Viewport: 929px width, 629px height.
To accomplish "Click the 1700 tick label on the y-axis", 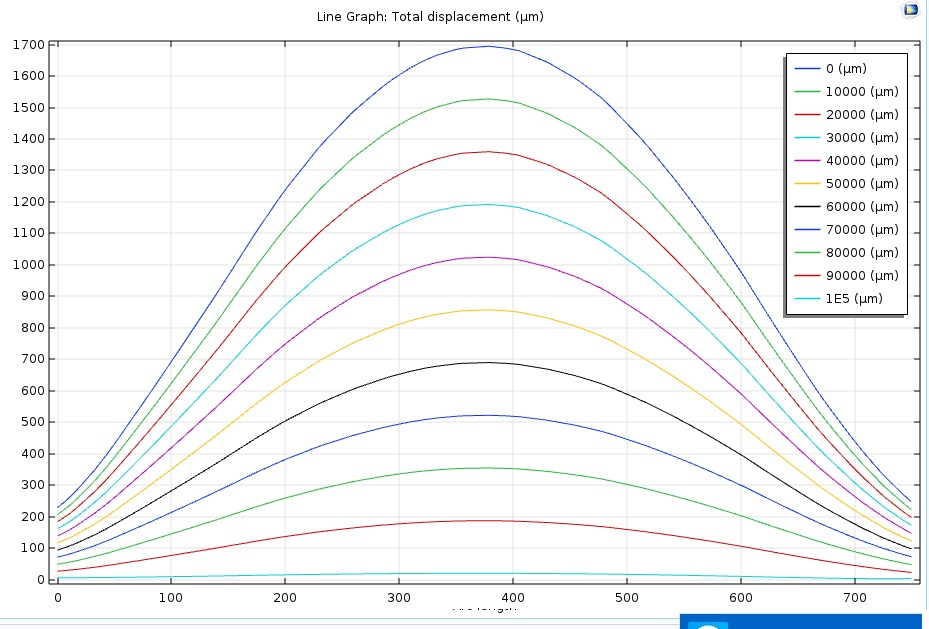I will coord(29,45).
